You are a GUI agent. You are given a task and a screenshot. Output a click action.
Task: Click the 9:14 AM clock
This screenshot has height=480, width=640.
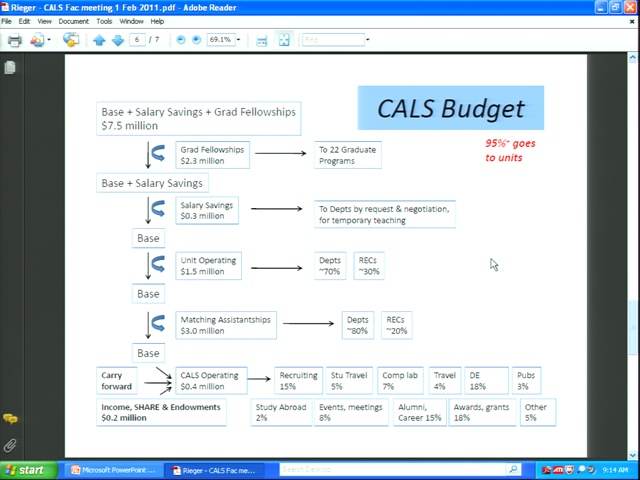click(616, 470)
